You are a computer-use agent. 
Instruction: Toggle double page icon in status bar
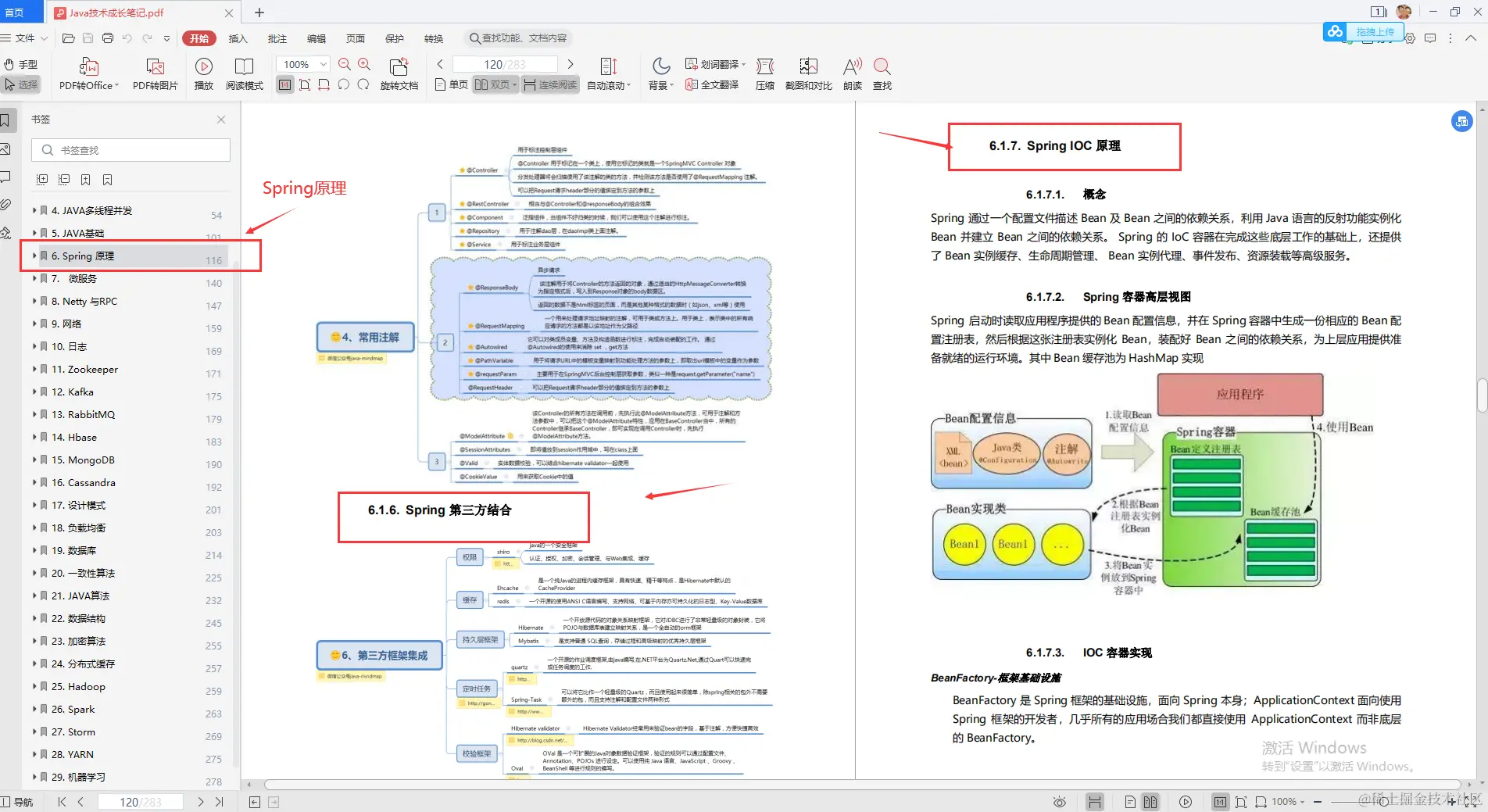[1150, 802]
